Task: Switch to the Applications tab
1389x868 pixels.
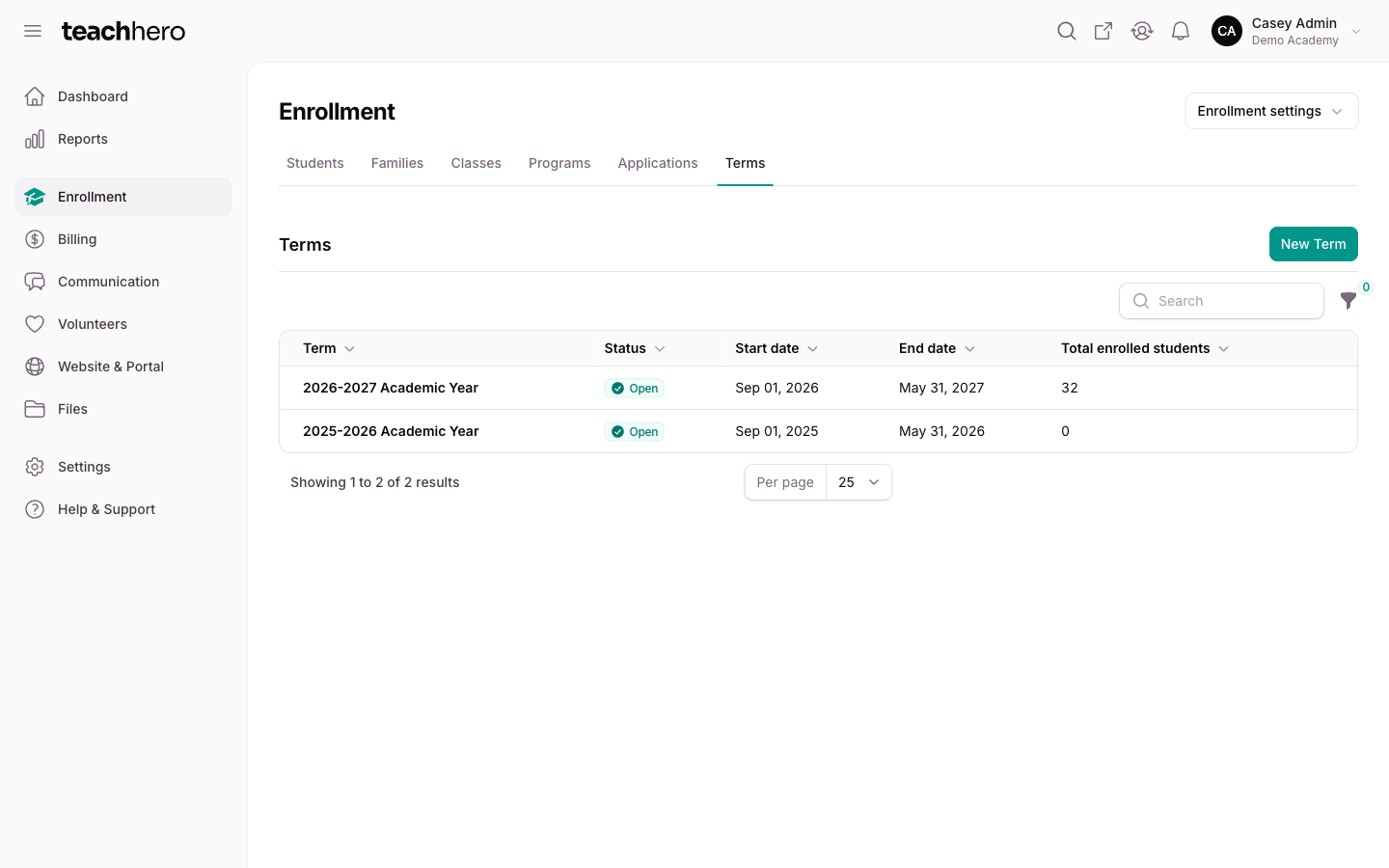Action: point(658,163)
